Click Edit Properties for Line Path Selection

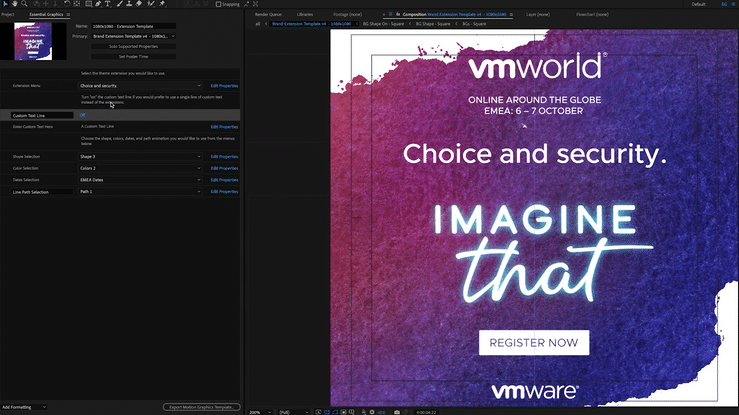pyautogui.click(x=224, y=192)
